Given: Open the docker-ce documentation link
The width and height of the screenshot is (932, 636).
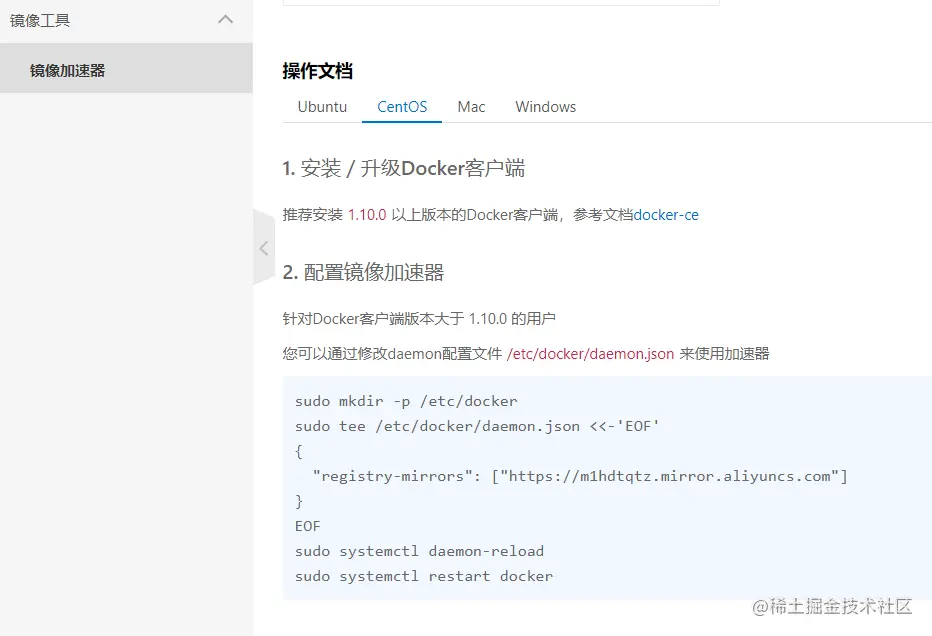Looking at the screenshot, I should 666,215.
